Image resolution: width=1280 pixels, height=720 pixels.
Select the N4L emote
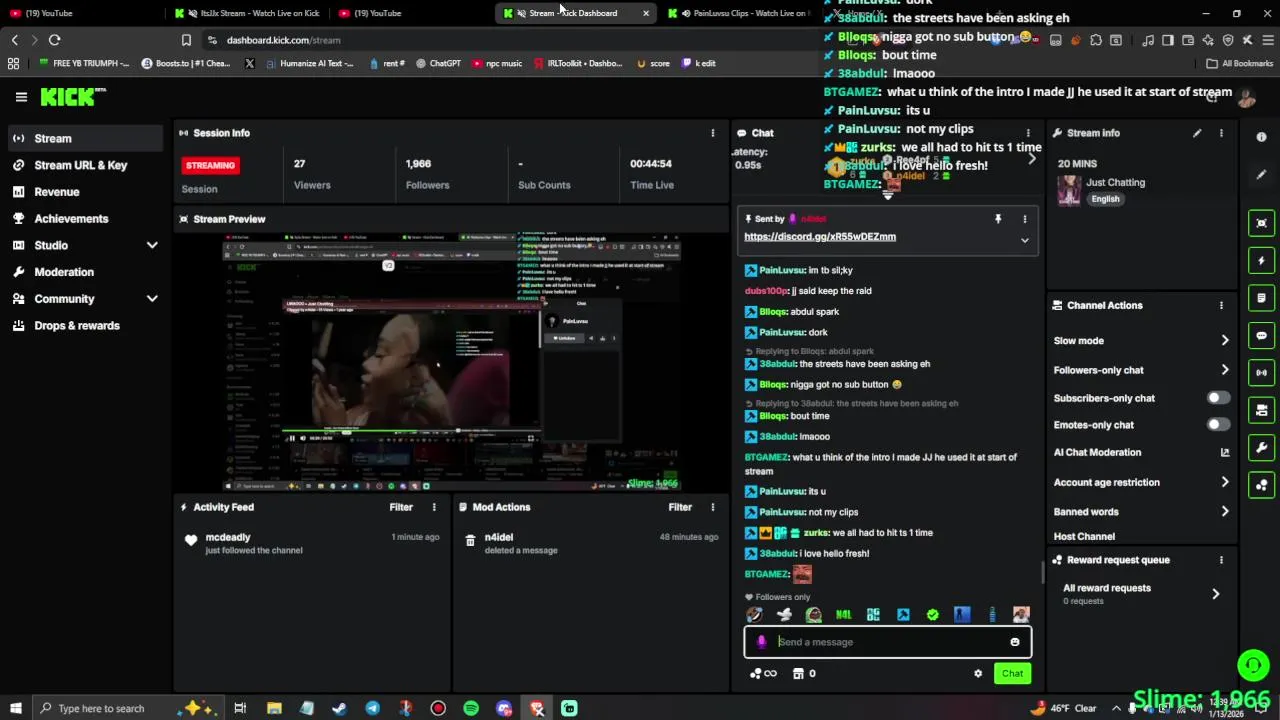point(843,615)
